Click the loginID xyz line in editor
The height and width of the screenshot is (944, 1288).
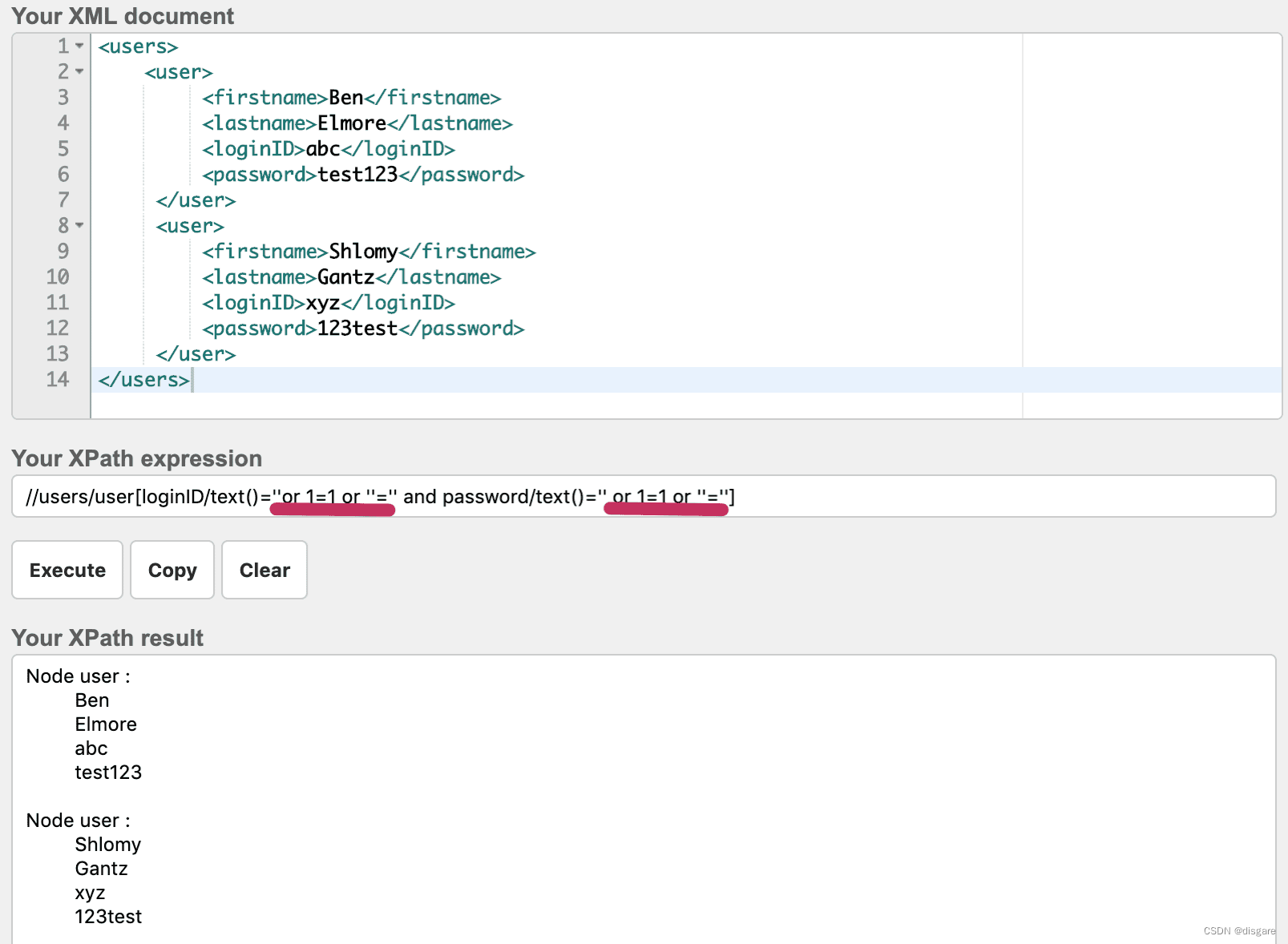[328, 303]
